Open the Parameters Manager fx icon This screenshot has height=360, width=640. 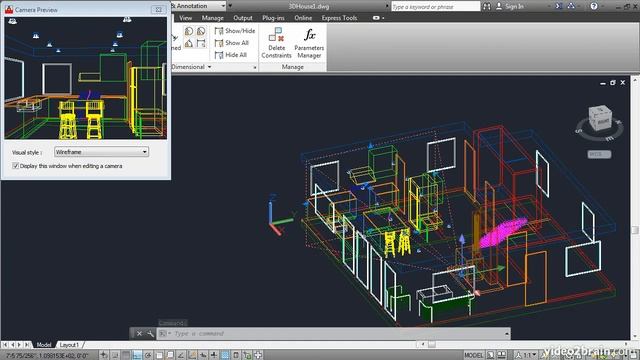[309, 35]
